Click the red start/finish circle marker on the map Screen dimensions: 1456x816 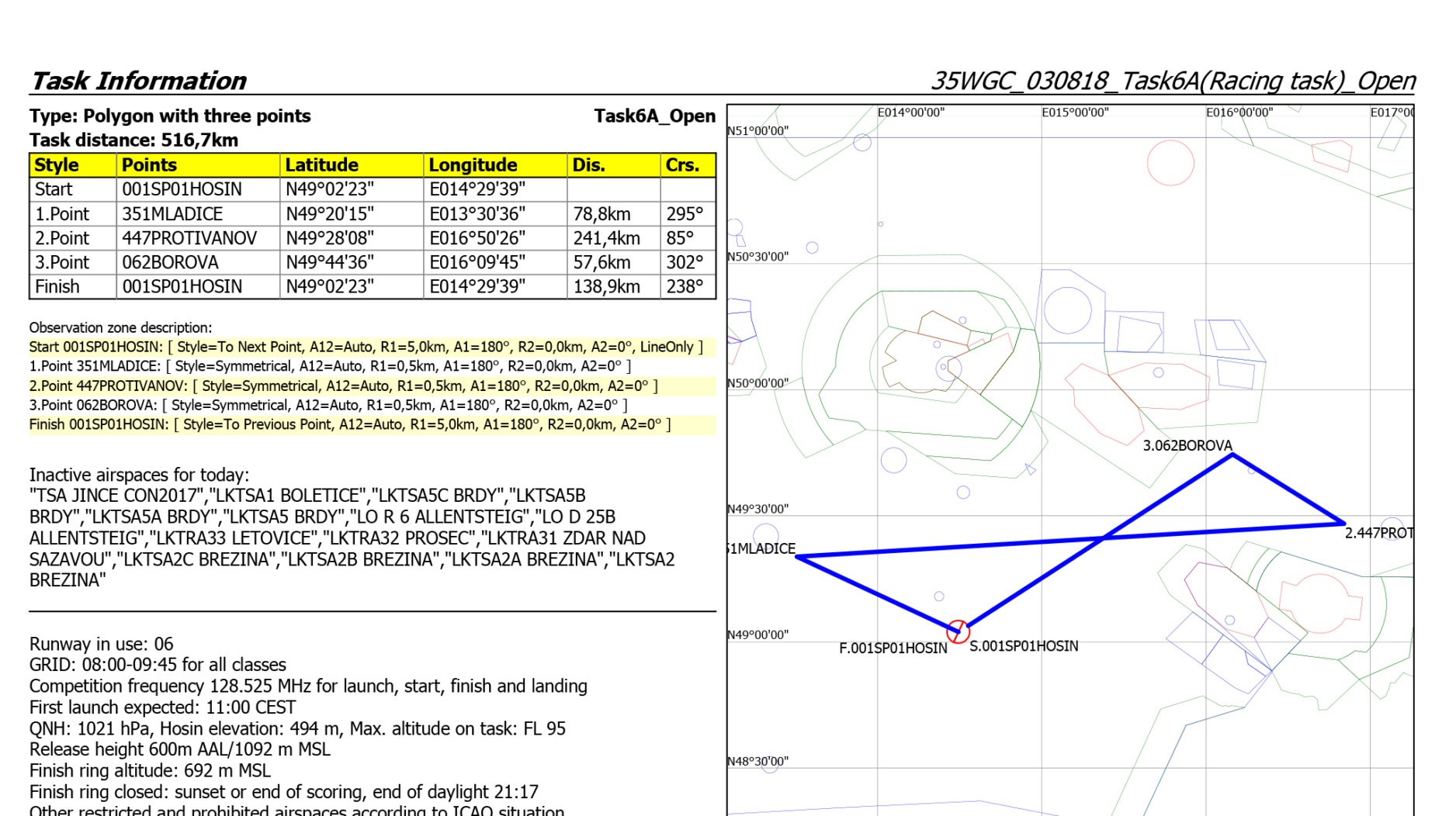click(958, 631)
